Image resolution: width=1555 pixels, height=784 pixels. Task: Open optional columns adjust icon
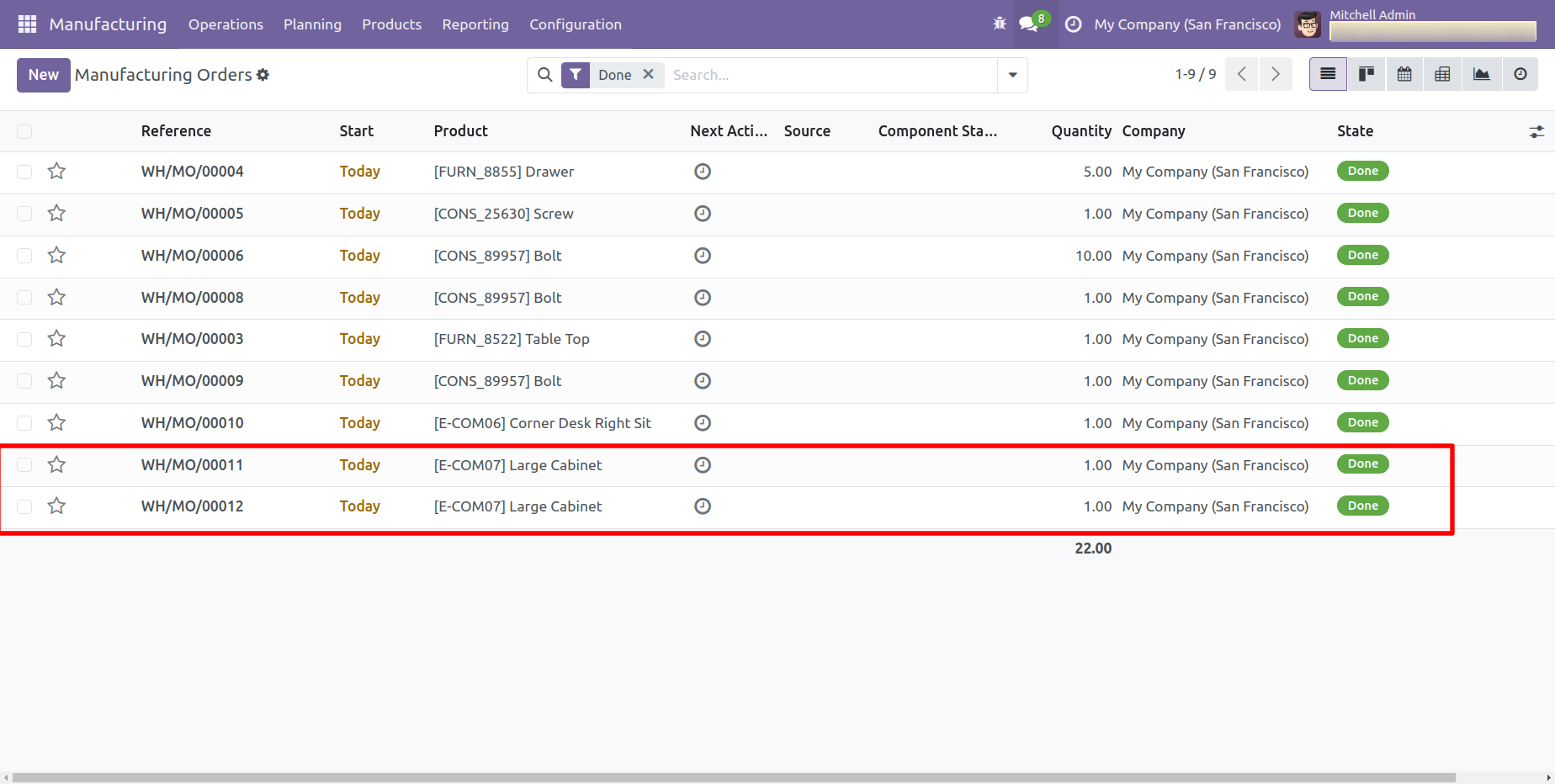point(1536,132)
